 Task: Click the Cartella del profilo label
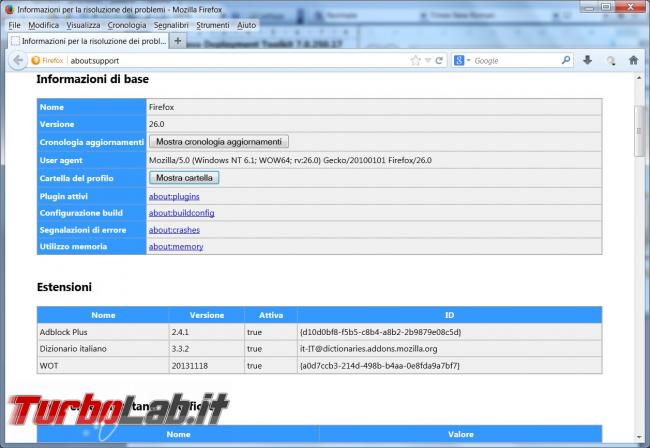[x=76, y=178]
